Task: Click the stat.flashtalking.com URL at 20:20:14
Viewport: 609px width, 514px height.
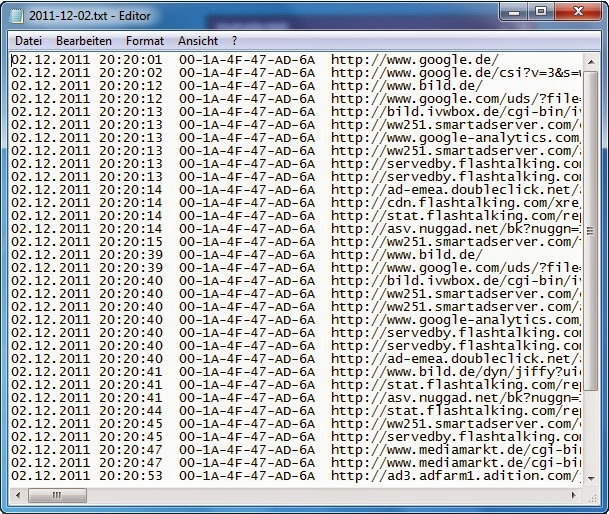Action: (456, 216)
